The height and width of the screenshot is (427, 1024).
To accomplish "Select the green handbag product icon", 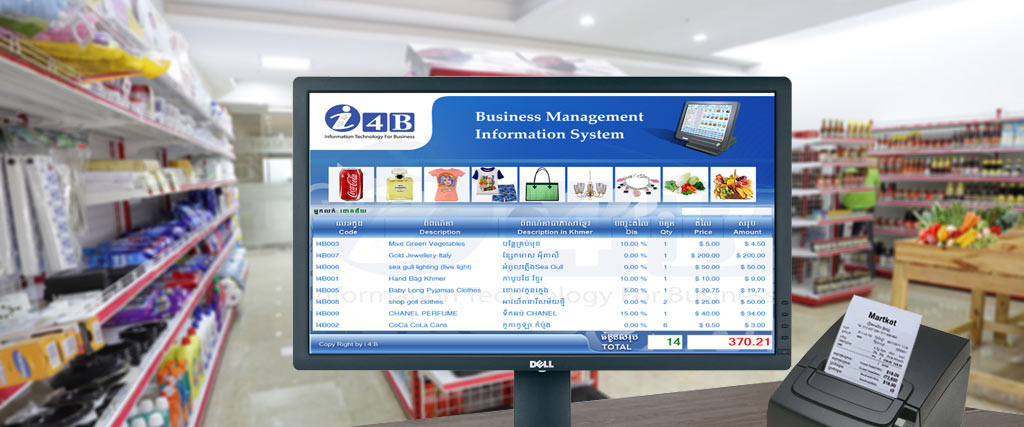I will pos(541,185).
